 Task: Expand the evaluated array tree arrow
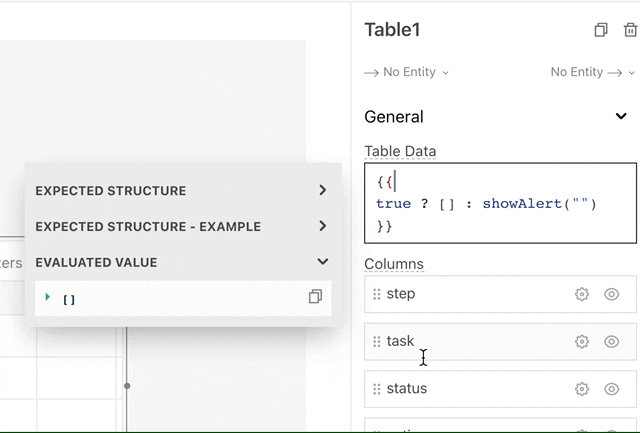coord(47,297)
